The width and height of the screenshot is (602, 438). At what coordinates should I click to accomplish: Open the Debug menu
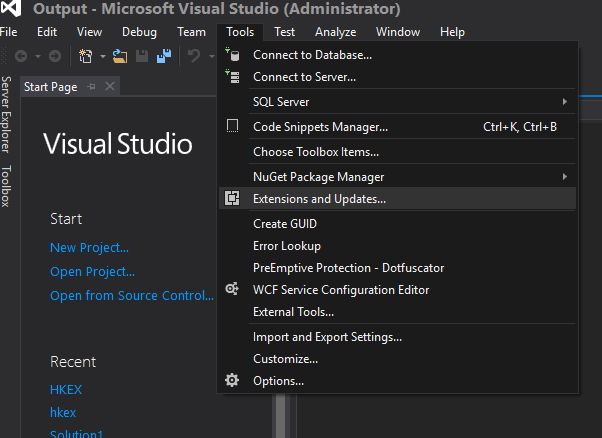138,32
